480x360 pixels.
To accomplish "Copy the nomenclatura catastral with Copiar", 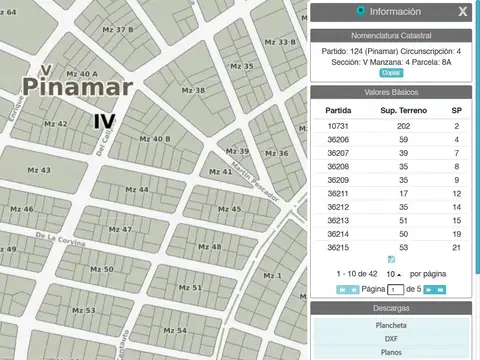I will [x=391, y=73].
